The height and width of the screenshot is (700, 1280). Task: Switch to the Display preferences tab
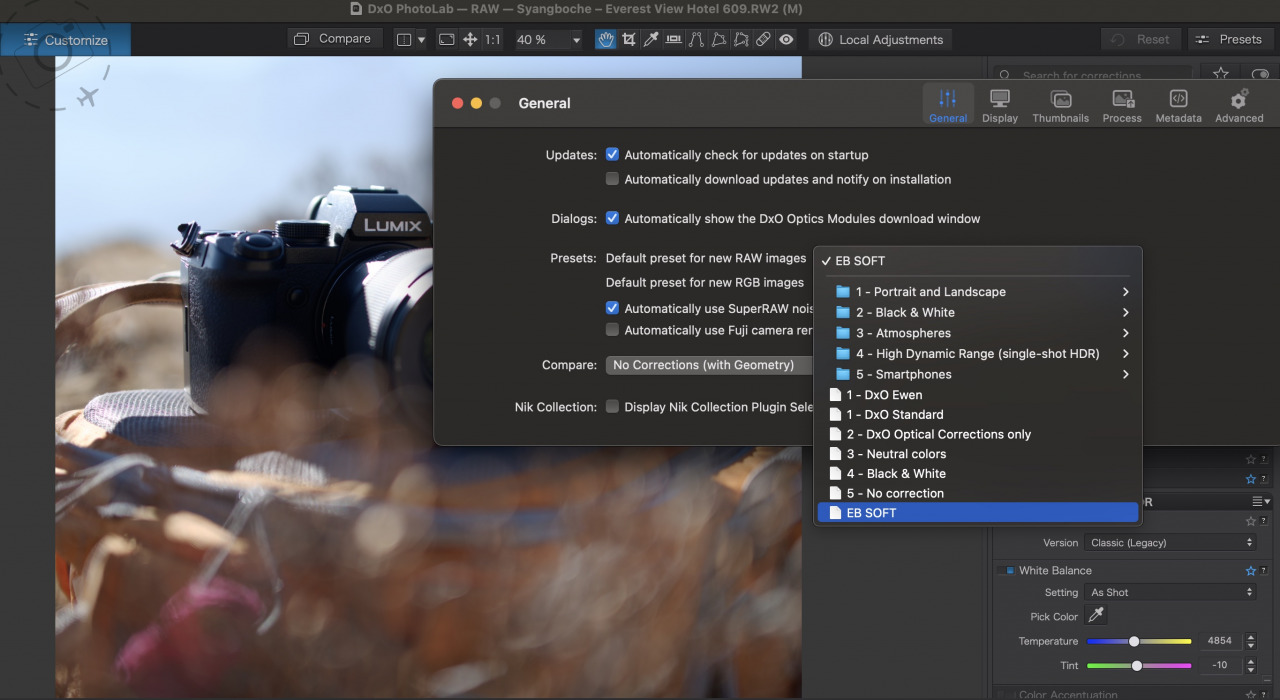[1000, 103]
